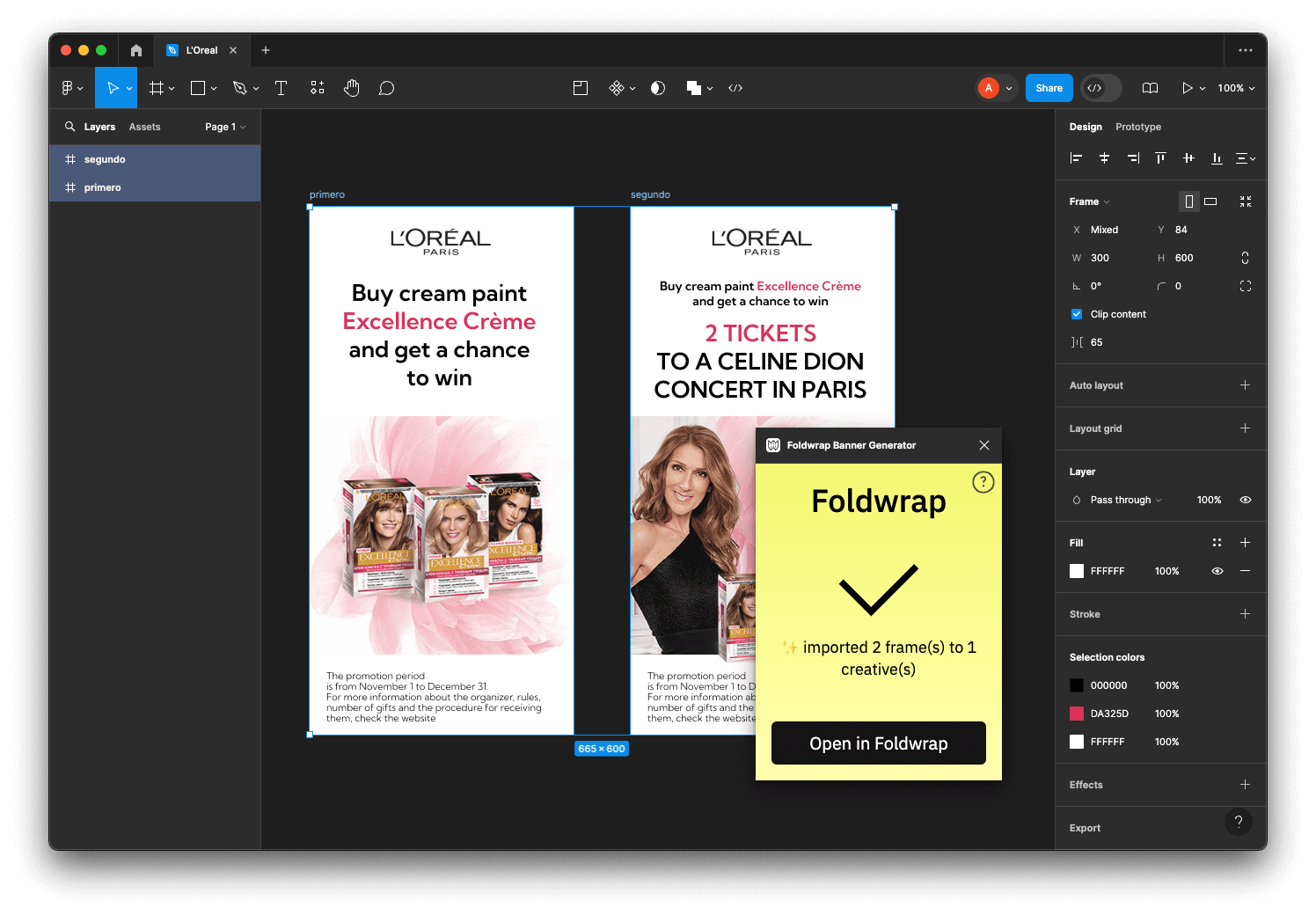
Task: Open Pass through blend mode dropdown
Action: point(1126,500)
